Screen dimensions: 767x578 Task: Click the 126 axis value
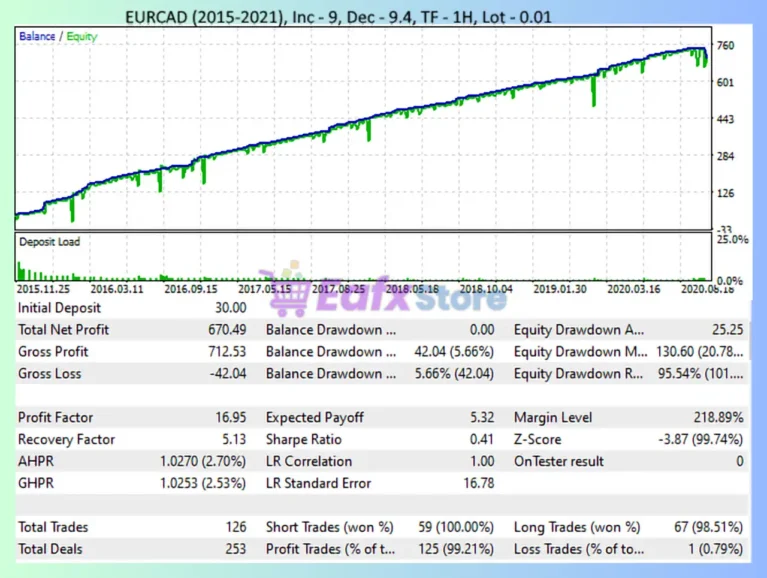pos(725,193)
